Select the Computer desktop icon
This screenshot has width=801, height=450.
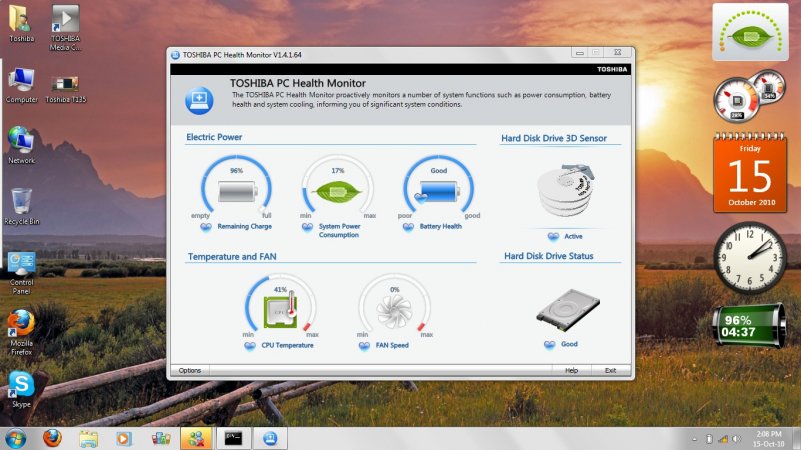pos(21,85)
